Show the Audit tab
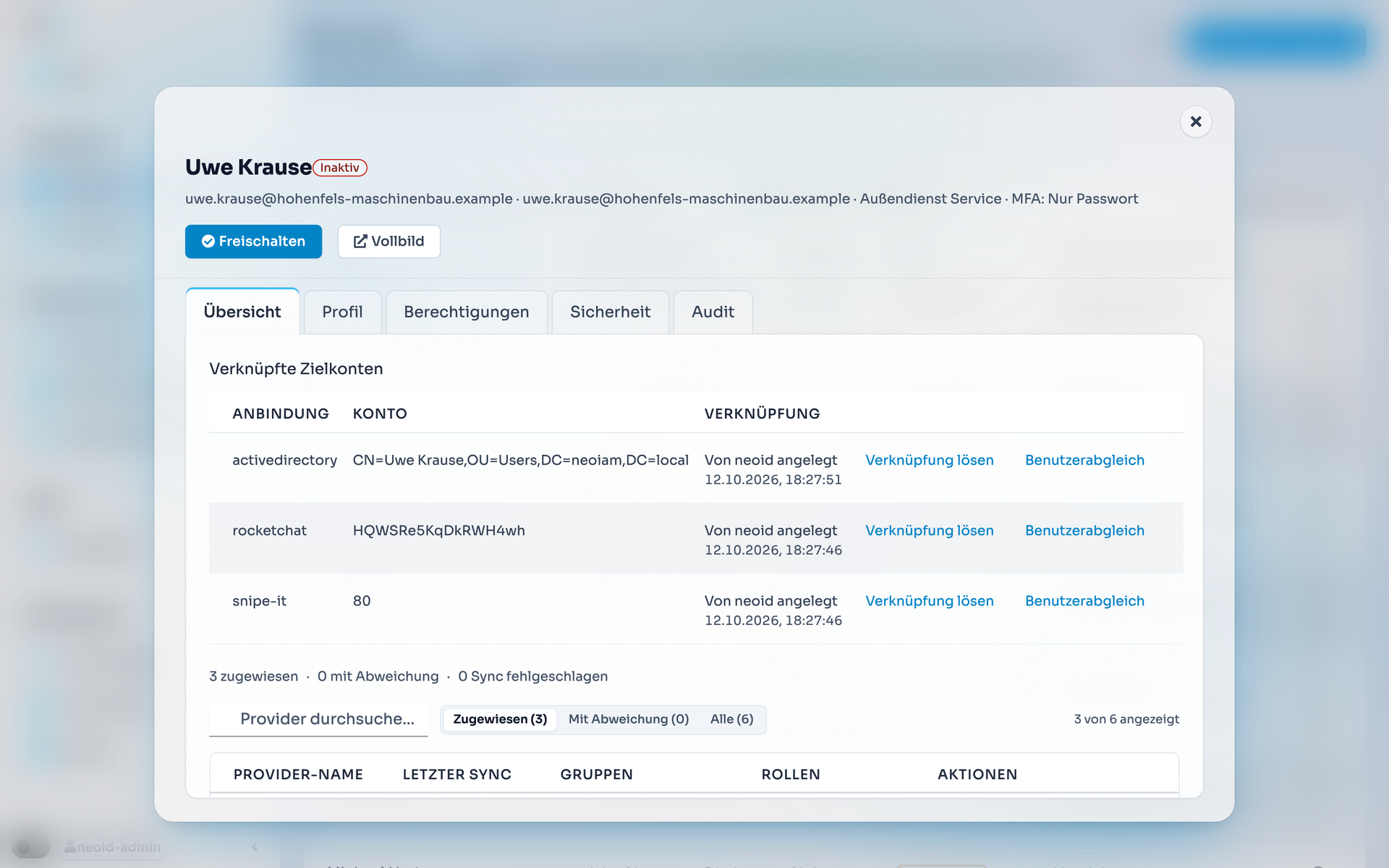Screen dimensions: 1389x868 coord(713,312)
